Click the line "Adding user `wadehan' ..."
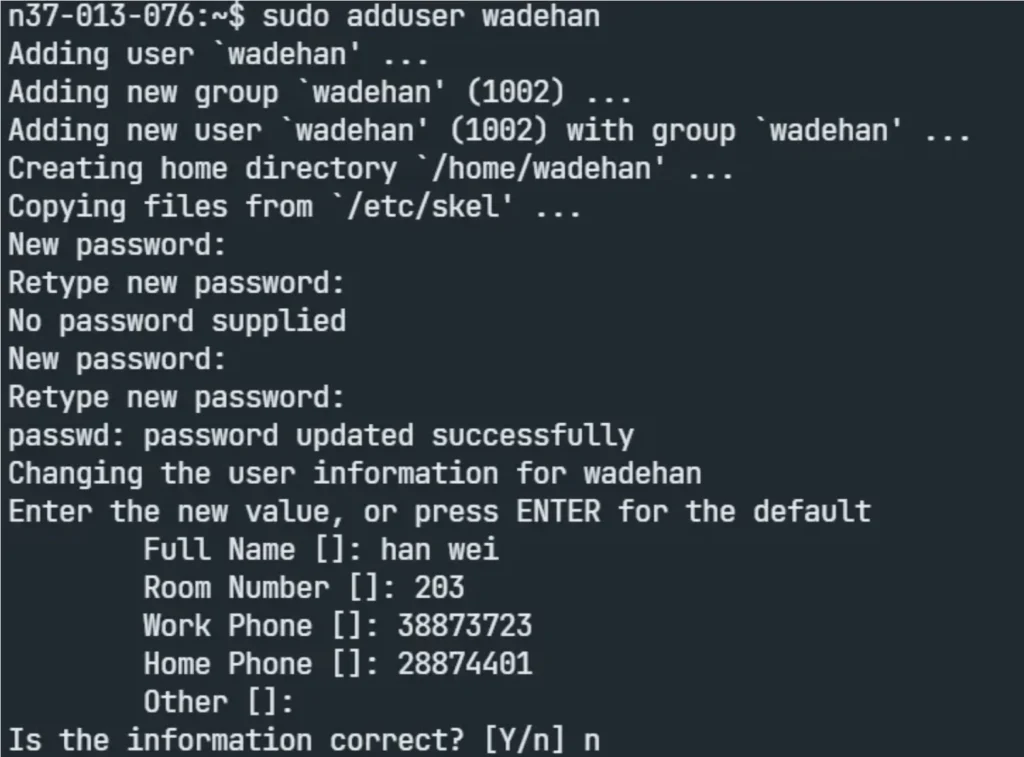 pos(218,55)
